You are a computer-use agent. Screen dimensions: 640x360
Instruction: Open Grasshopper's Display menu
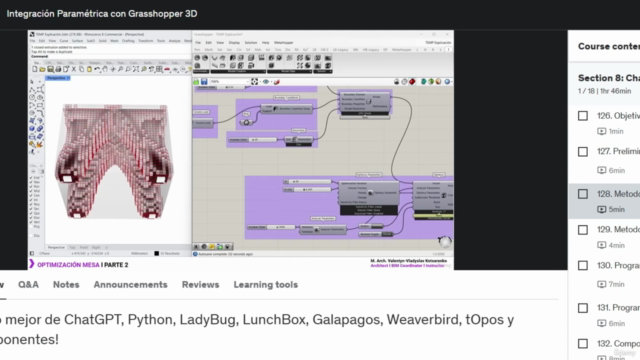234,42
